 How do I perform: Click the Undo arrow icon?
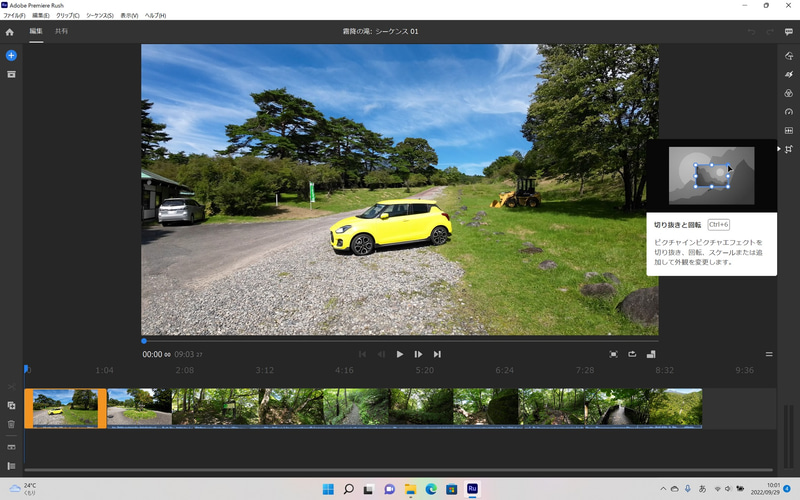click(x=752, y=32)
